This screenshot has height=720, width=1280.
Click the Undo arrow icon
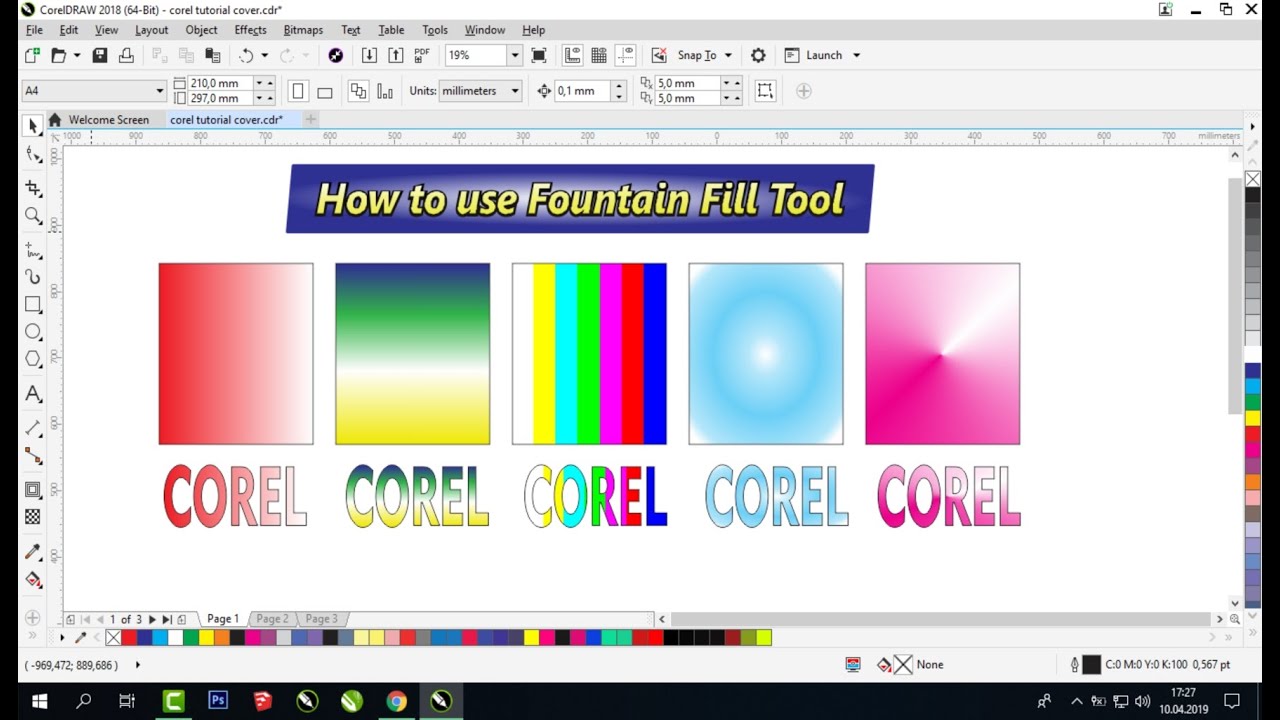point(246,56)
